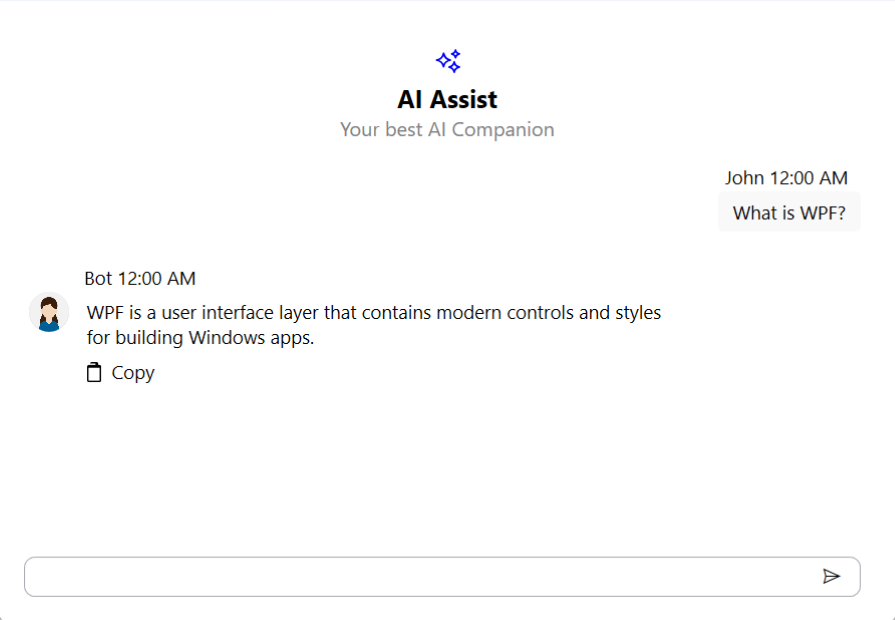Click the message input field at the bottom
This screenshot has width=895, height=620.
point(400,576)
